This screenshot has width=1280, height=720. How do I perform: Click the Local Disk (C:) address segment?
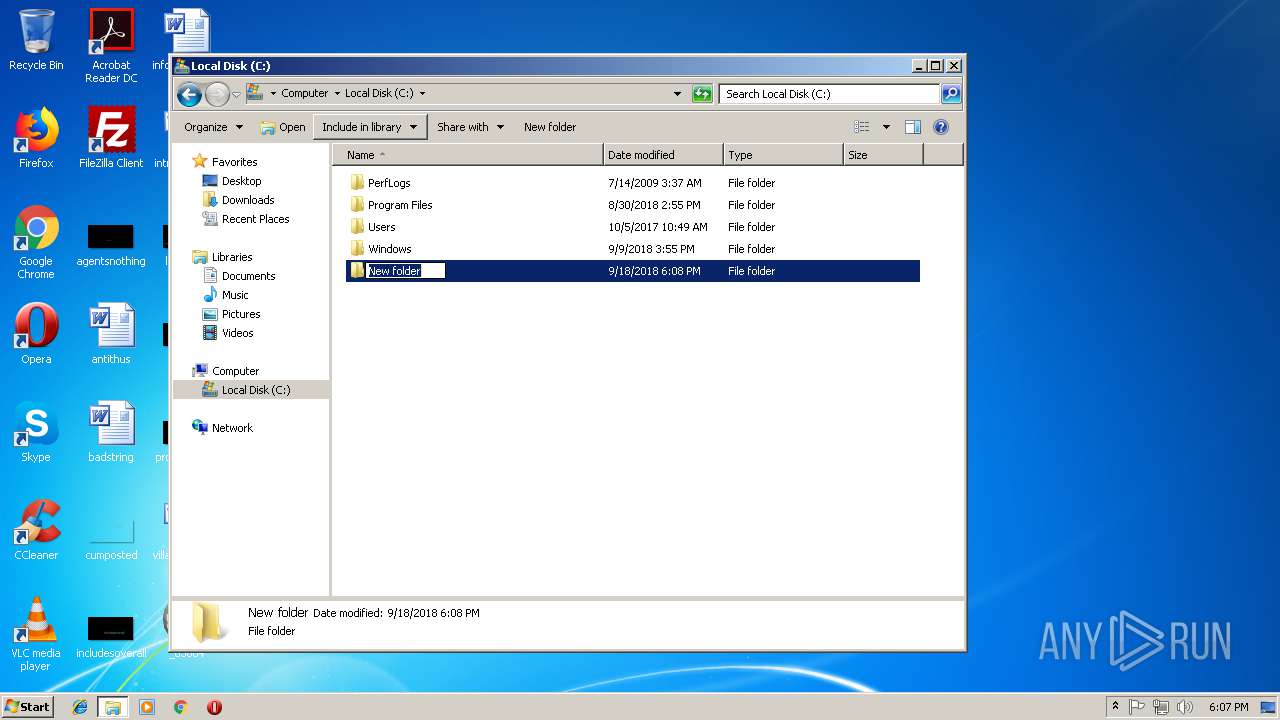[379, 93]
